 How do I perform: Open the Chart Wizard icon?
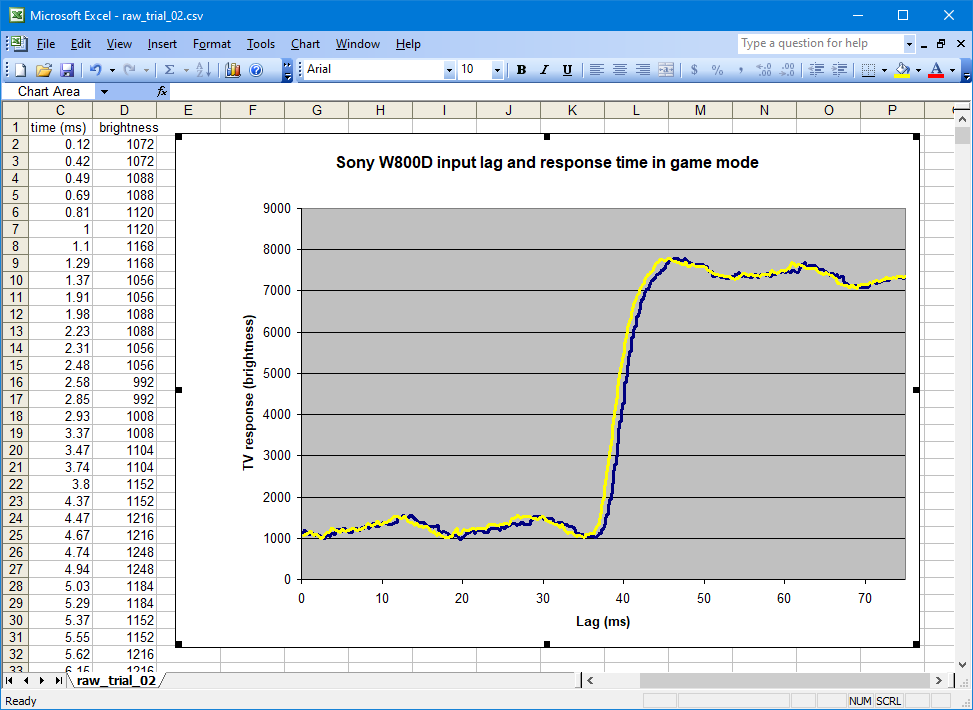pos(233,70)
